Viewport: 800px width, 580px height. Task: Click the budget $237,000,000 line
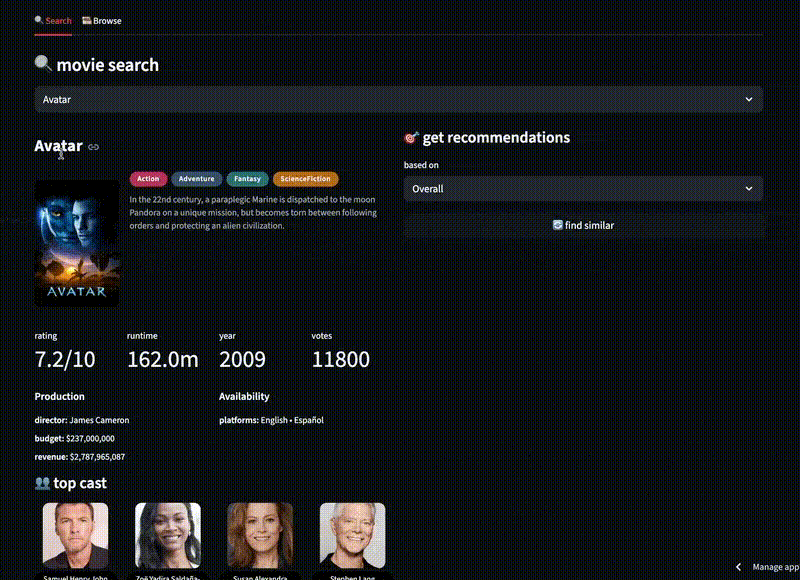point(74,439)
